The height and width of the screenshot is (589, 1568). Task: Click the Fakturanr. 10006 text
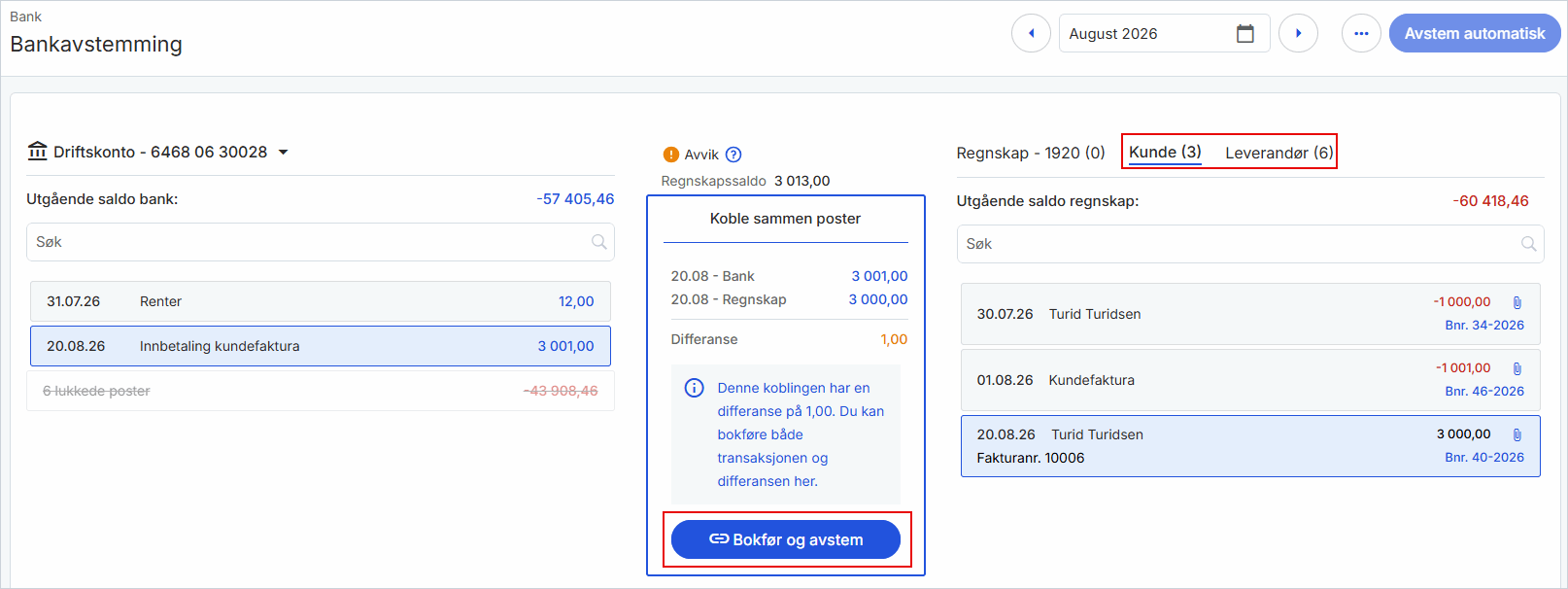pyautogui.click(x=1031, y=458)
